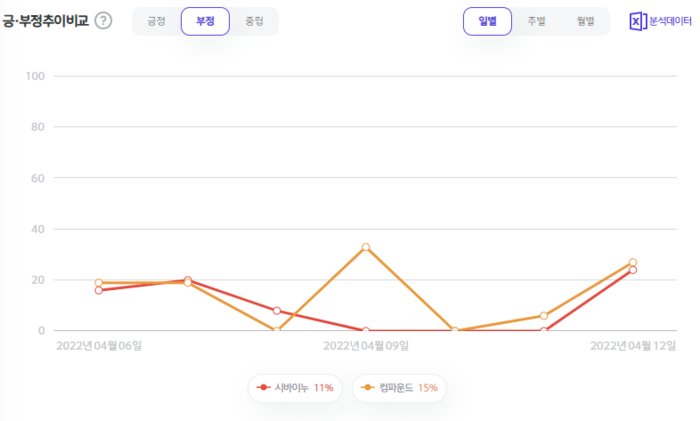The width and height of the screenshot is (700, 421).
Task: Click the red data point on April 8
Action: coord(277,311)
